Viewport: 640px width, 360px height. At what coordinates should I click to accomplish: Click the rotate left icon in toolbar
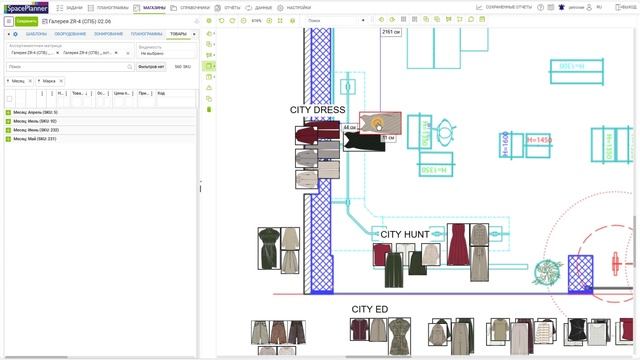pyautogui.click(x=381, y=20)
